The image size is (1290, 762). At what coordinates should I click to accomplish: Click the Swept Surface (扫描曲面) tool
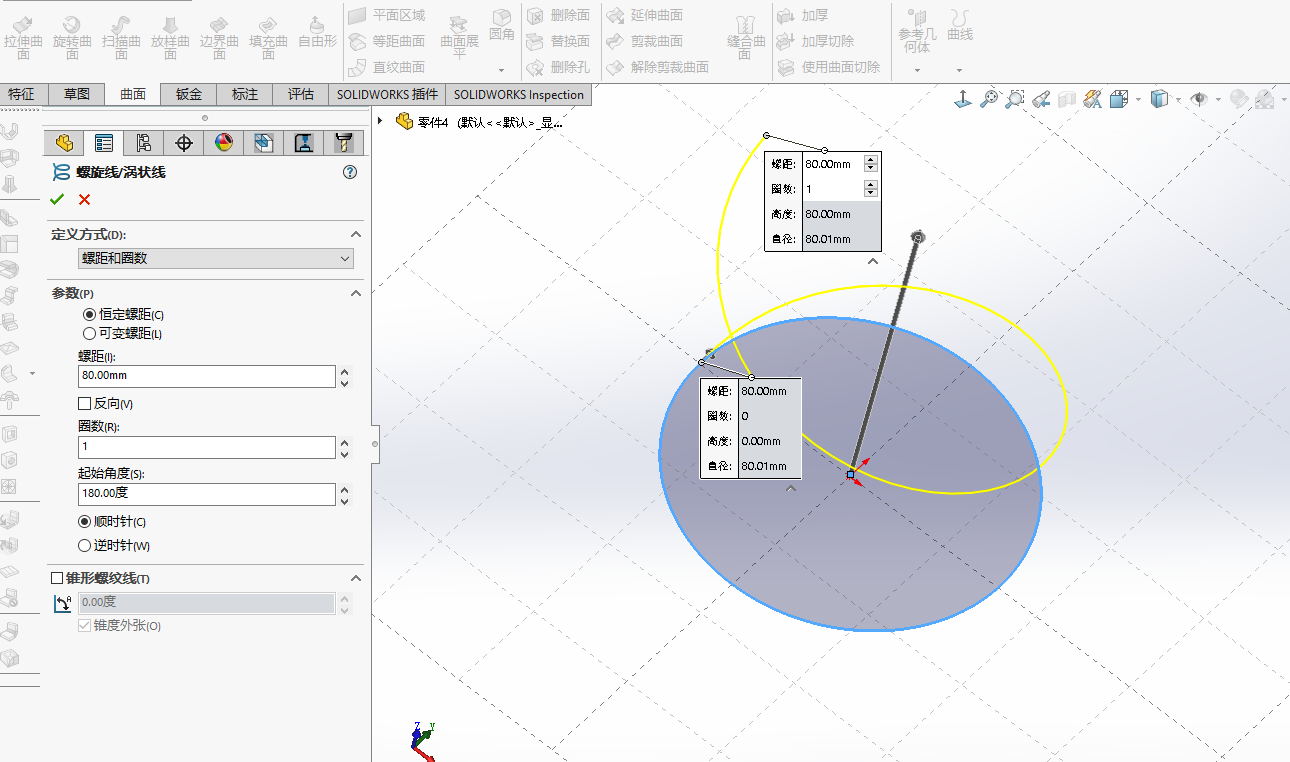click(121, 36)
